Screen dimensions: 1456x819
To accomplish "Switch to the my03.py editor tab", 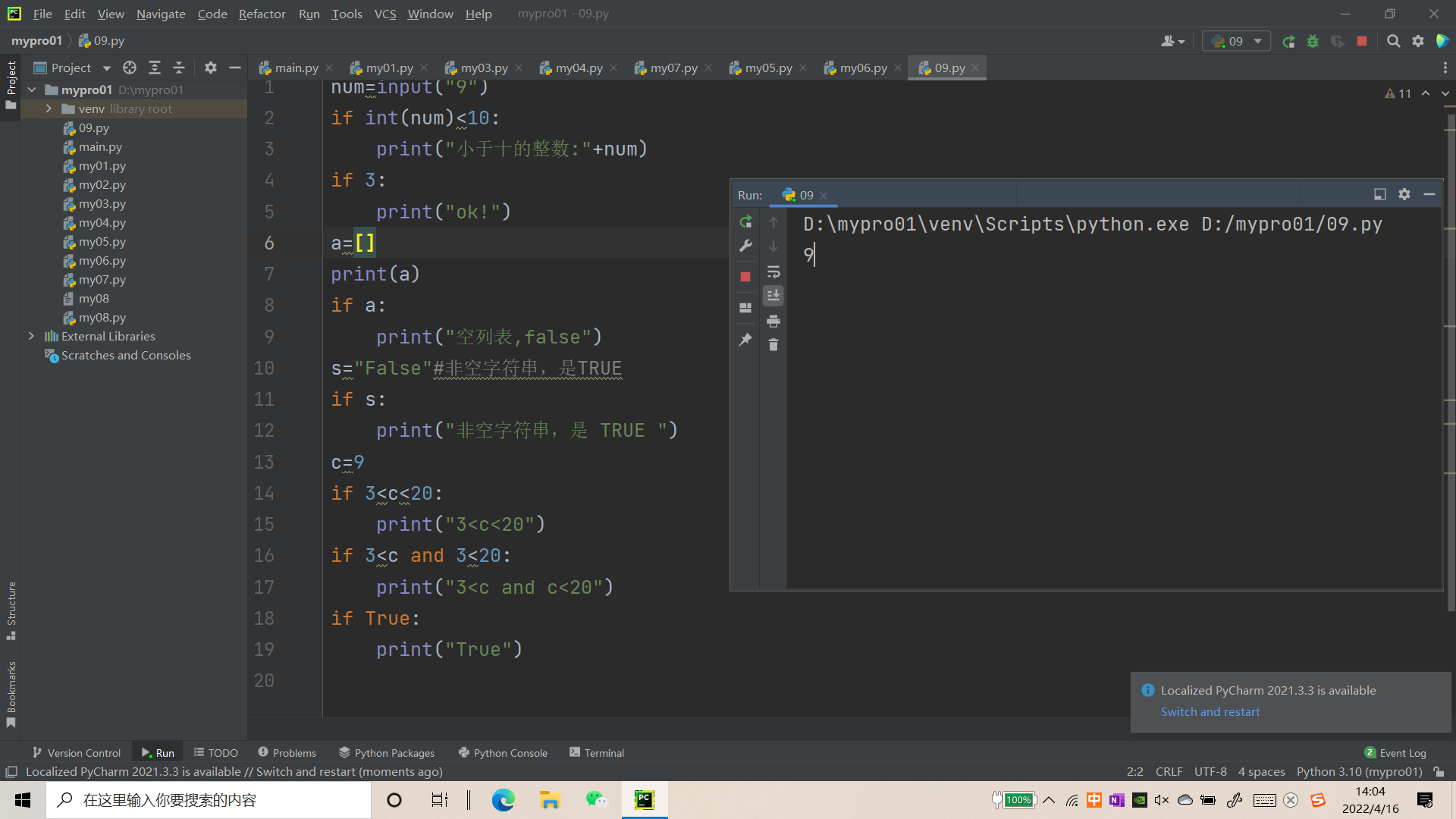I will (476, 67).
